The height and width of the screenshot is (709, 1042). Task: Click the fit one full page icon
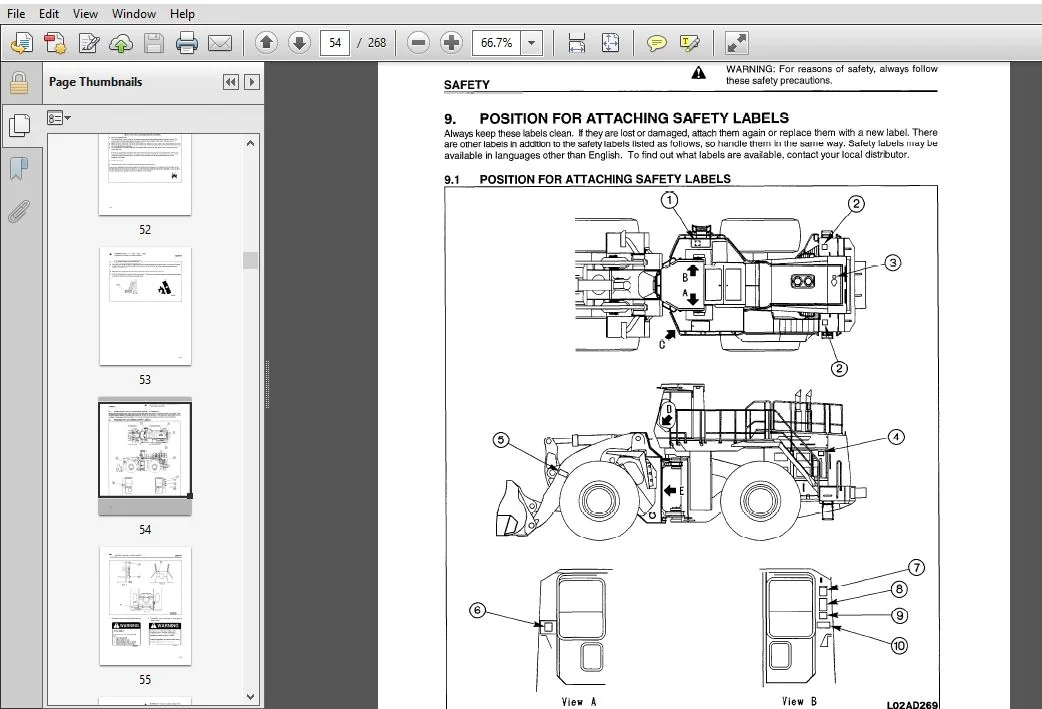[610, 43]
